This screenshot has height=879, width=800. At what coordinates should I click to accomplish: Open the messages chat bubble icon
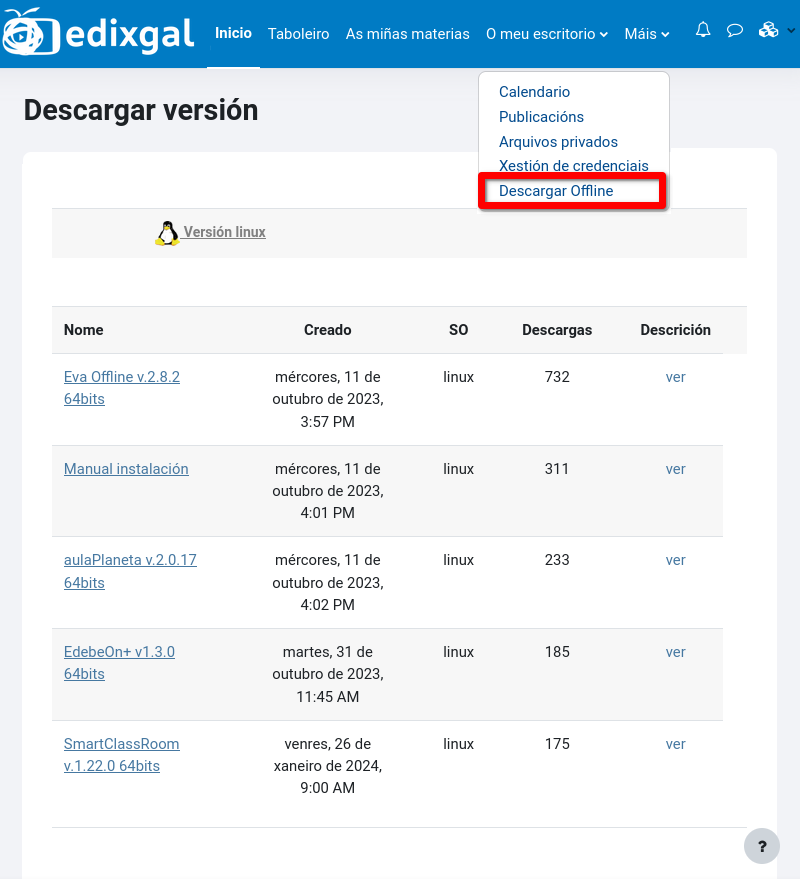click(x=735, y=30)
